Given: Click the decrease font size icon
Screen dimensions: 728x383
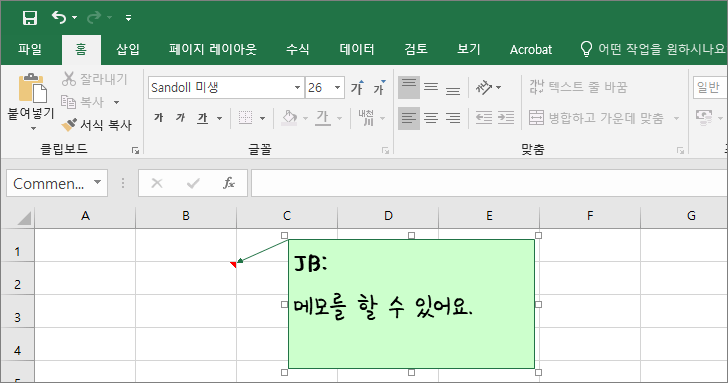Looking at the screenshot, I should 379,87.
